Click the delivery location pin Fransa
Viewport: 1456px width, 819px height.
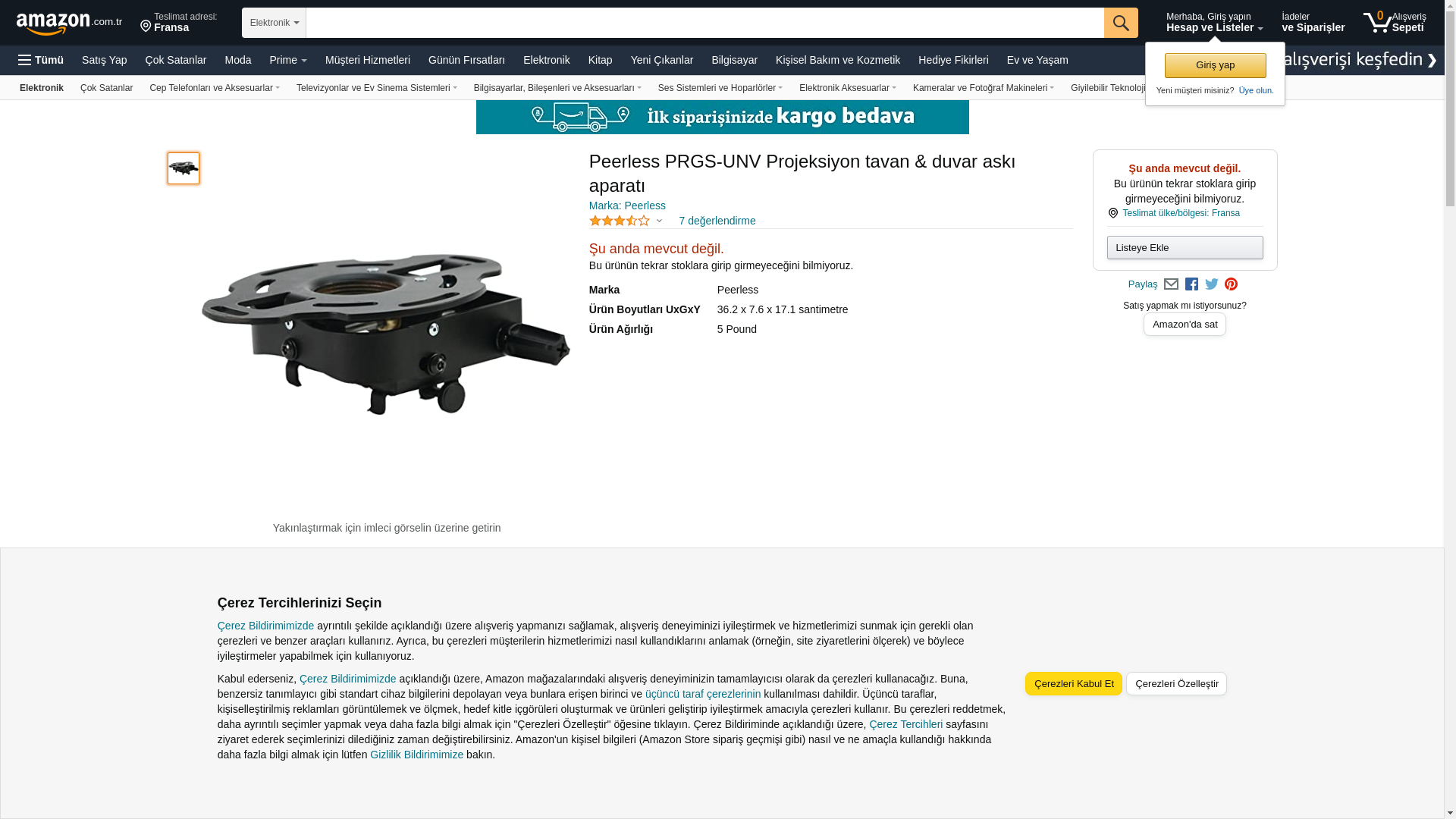tap(179, 23)
